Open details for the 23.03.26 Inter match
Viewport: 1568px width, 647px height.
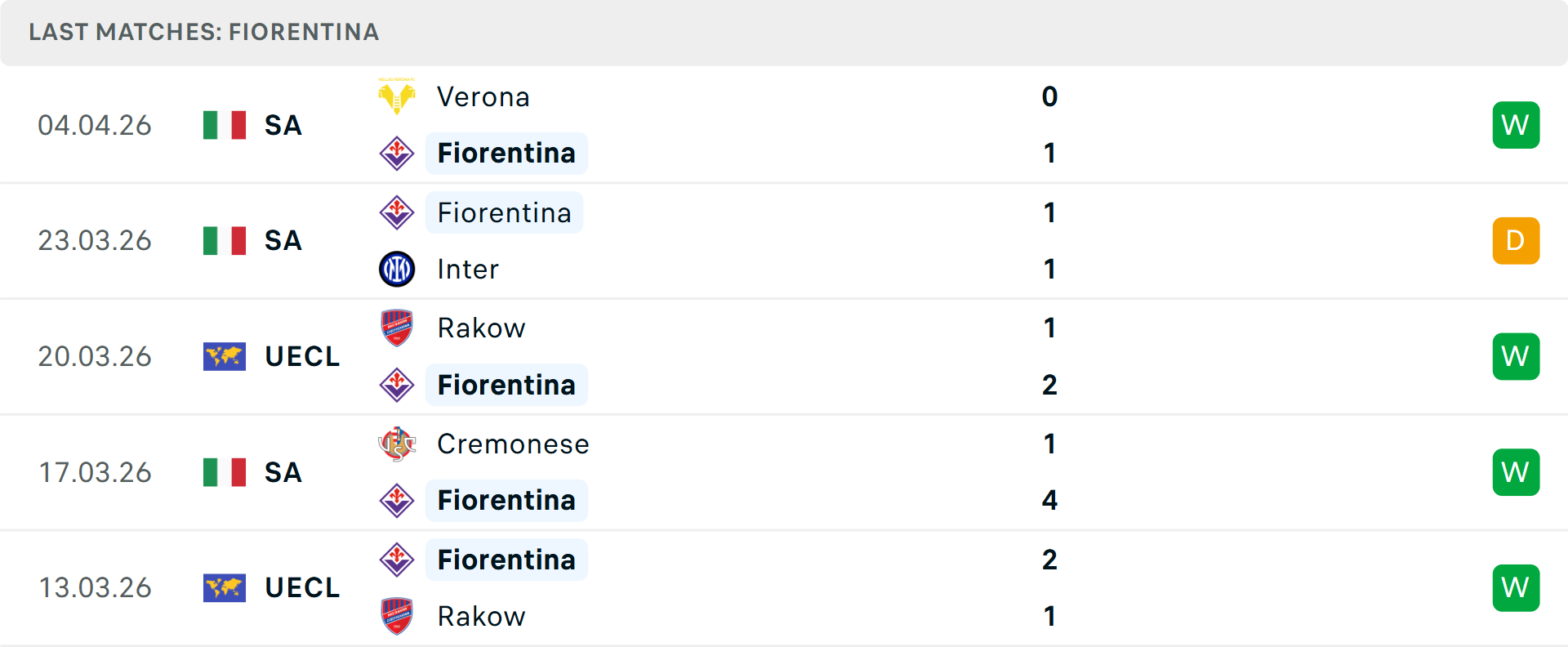pyautogui.click(x=784, y=240)
